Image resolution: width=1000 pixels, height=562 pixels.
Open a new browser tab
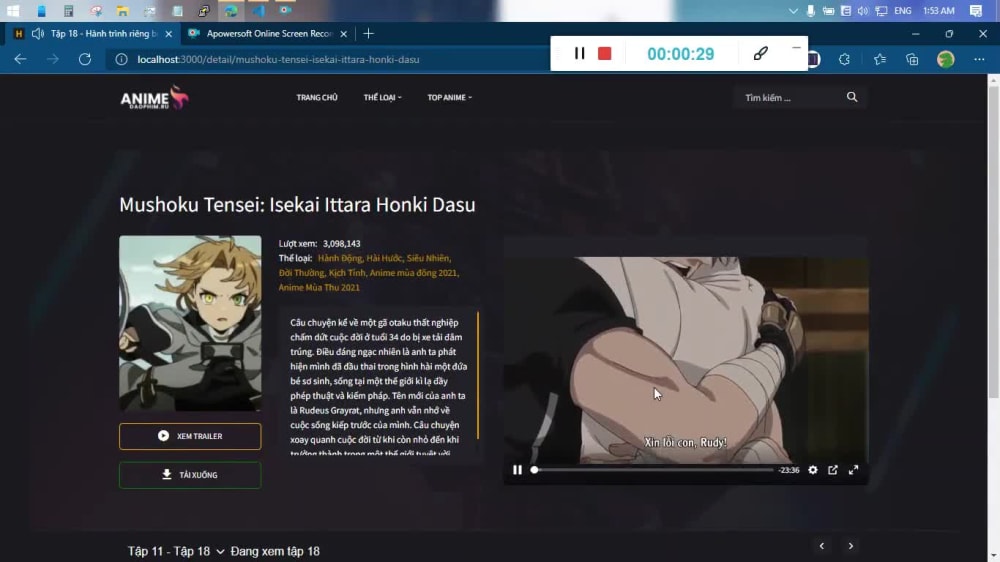(x=369, y=34)
